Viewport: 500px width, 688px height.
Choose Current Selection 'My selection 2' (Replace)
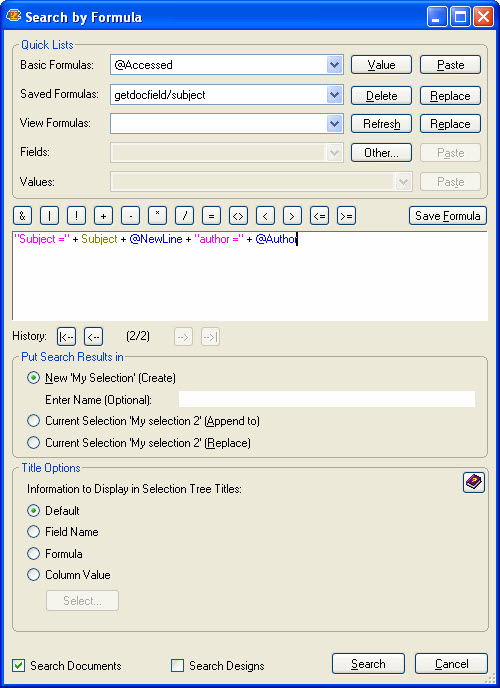point(33,443)
